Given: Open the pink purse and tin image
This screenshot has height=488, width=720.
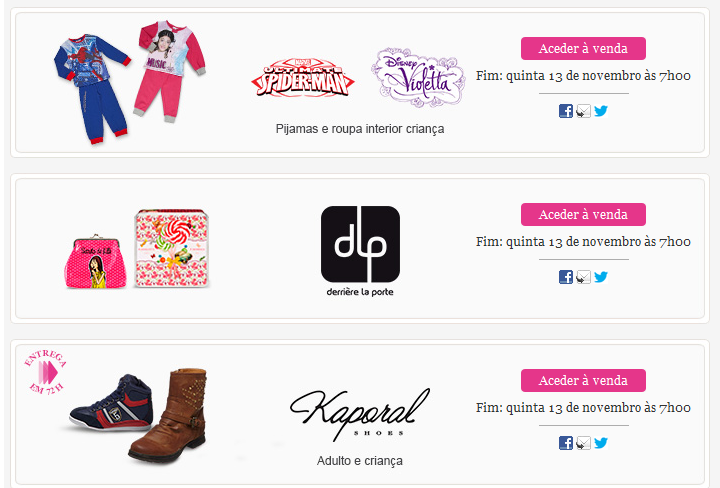Looking at the screenshot, I should click(x=136, y=249).
